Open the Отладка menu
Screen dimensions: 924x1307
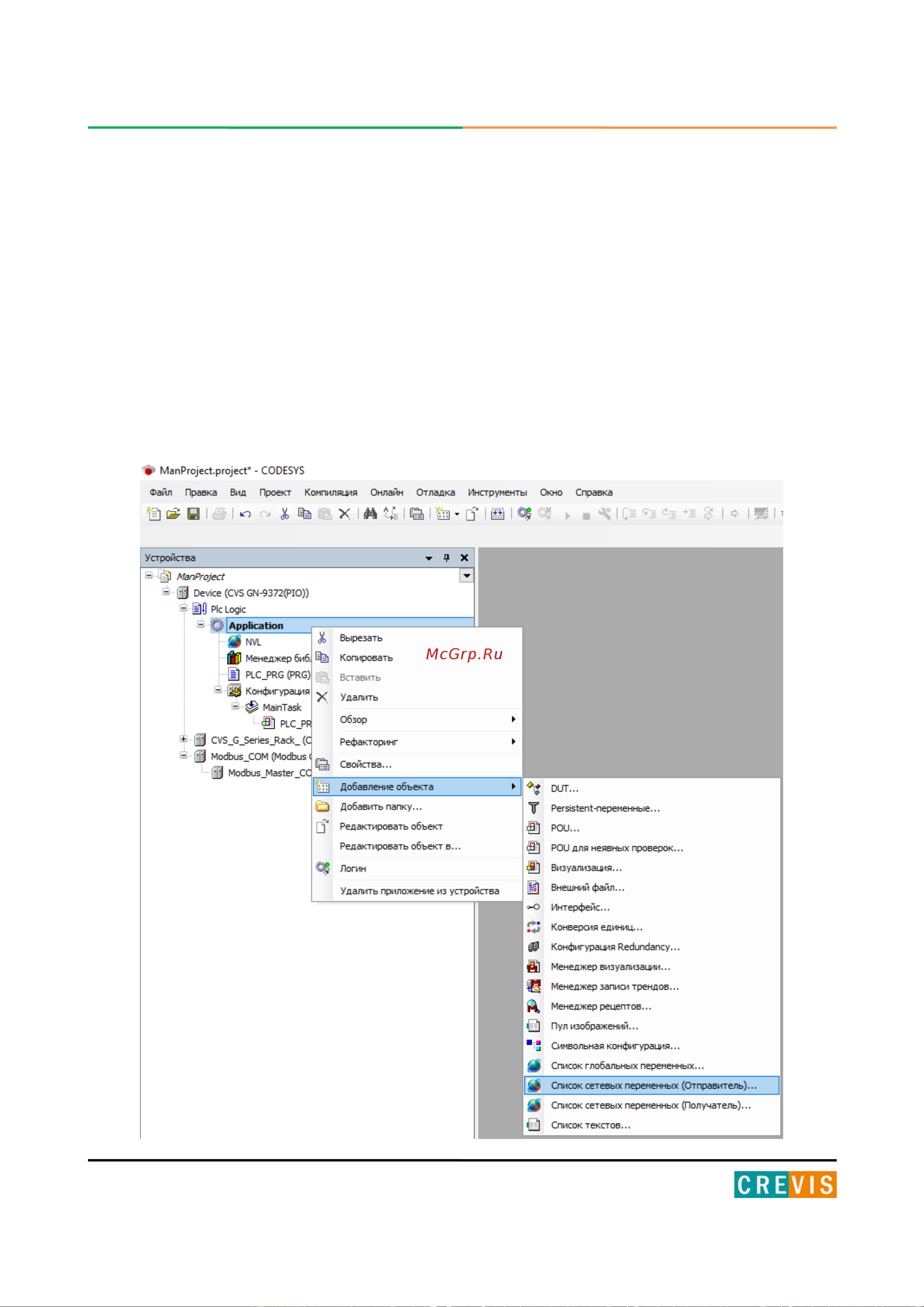435,492
